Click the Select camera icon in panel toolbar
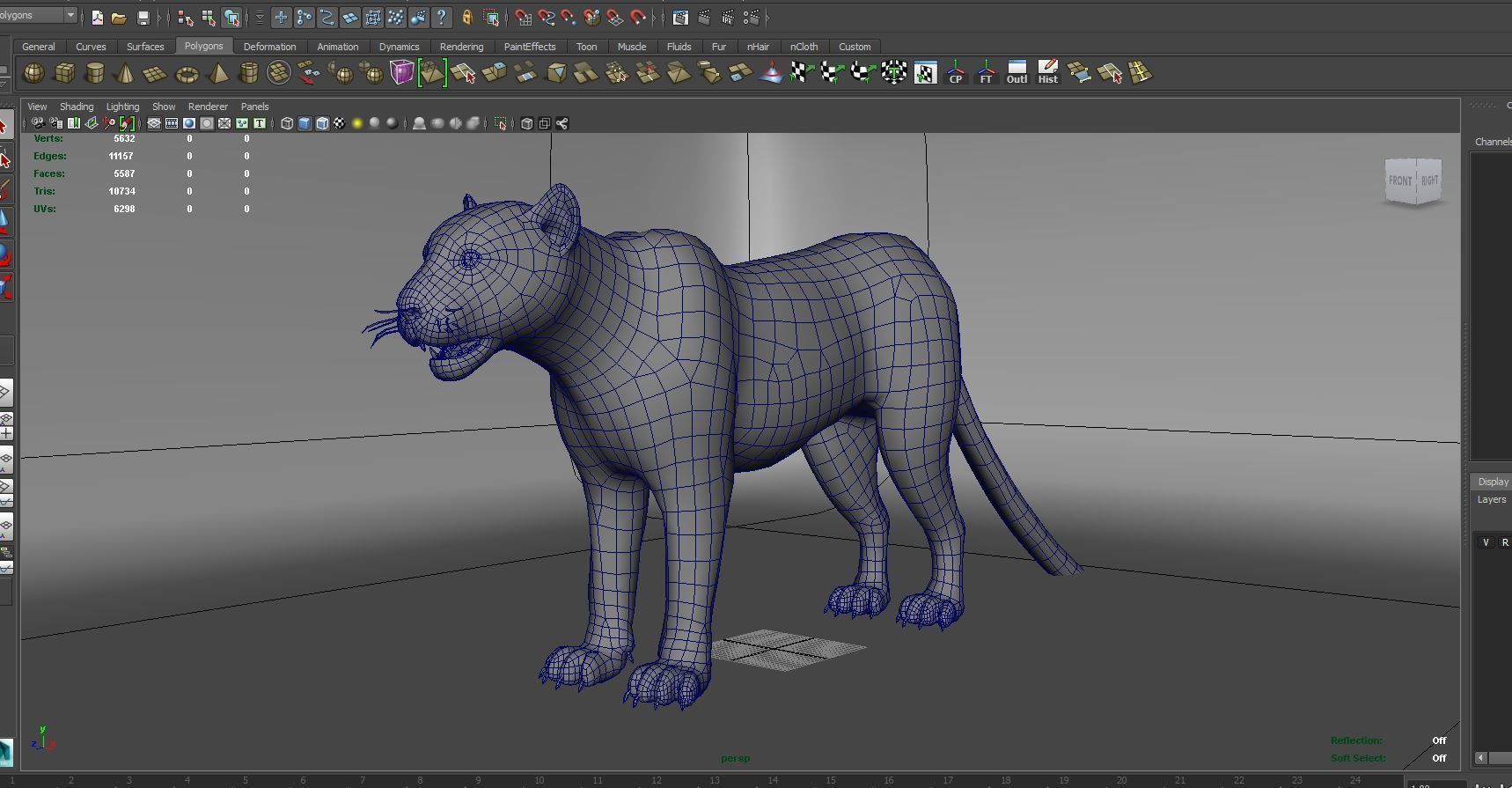 (38, 123)
